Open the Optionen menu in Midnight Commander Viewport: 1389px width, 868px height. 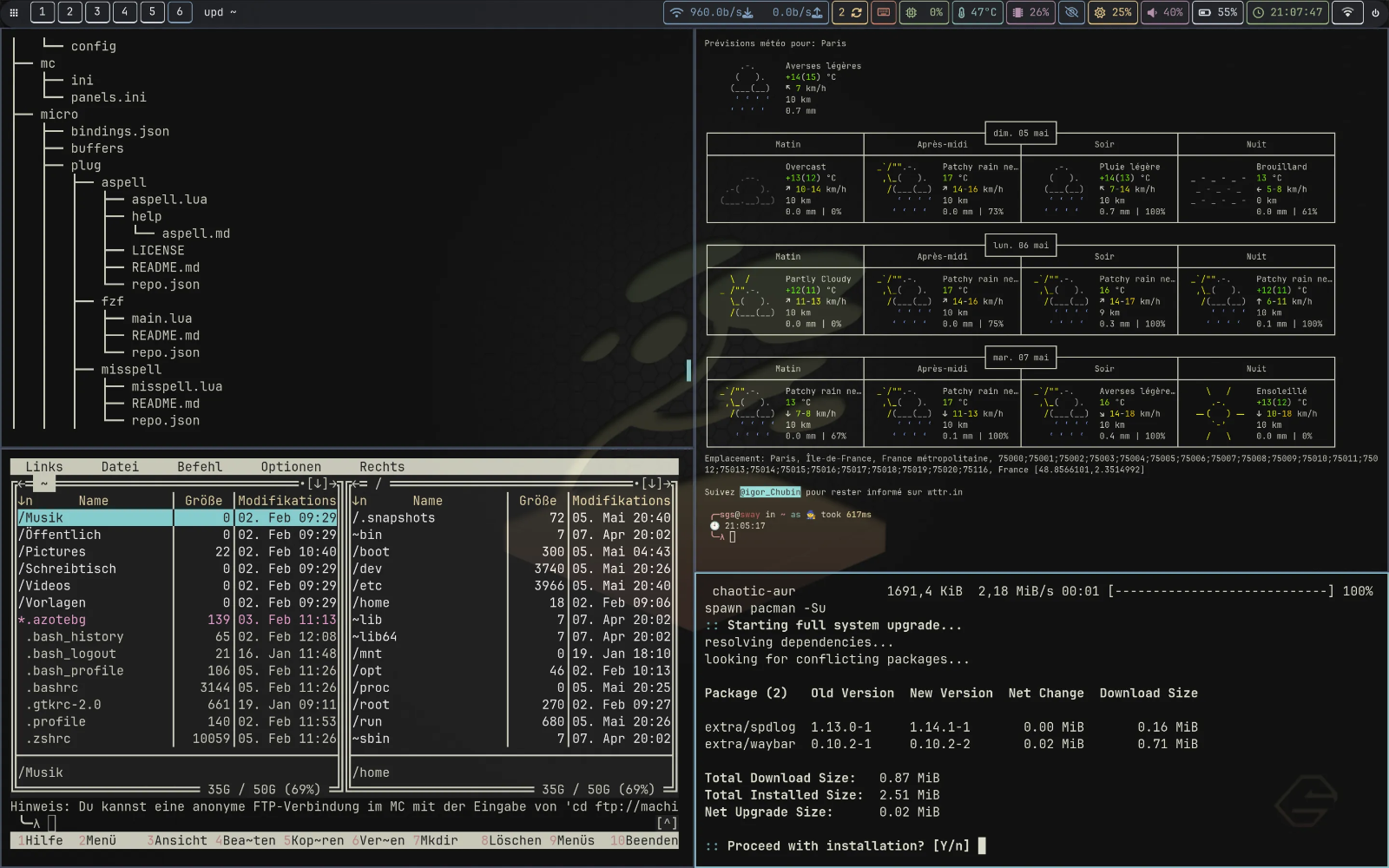click(x=291, y=467)
